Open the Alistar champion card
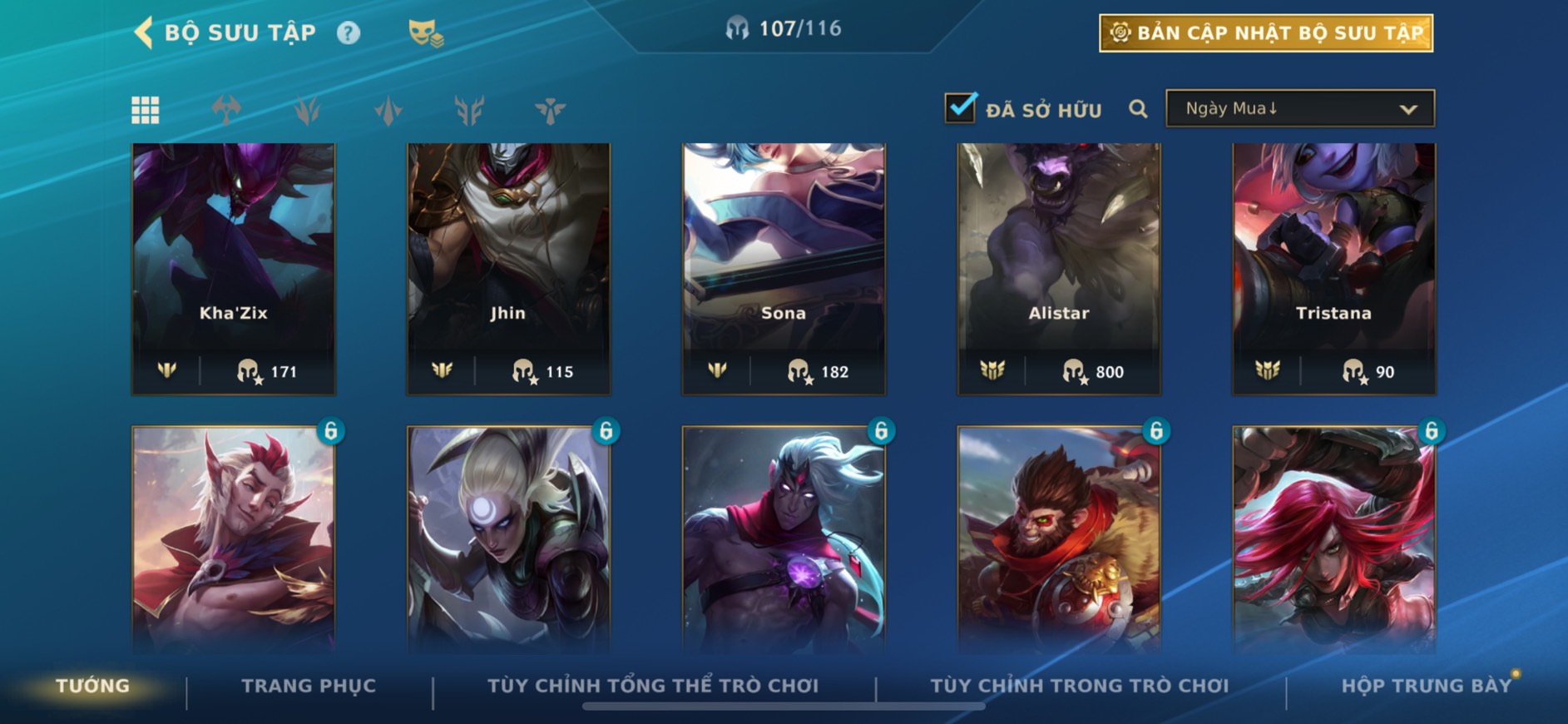 [x=1059, y=268]
